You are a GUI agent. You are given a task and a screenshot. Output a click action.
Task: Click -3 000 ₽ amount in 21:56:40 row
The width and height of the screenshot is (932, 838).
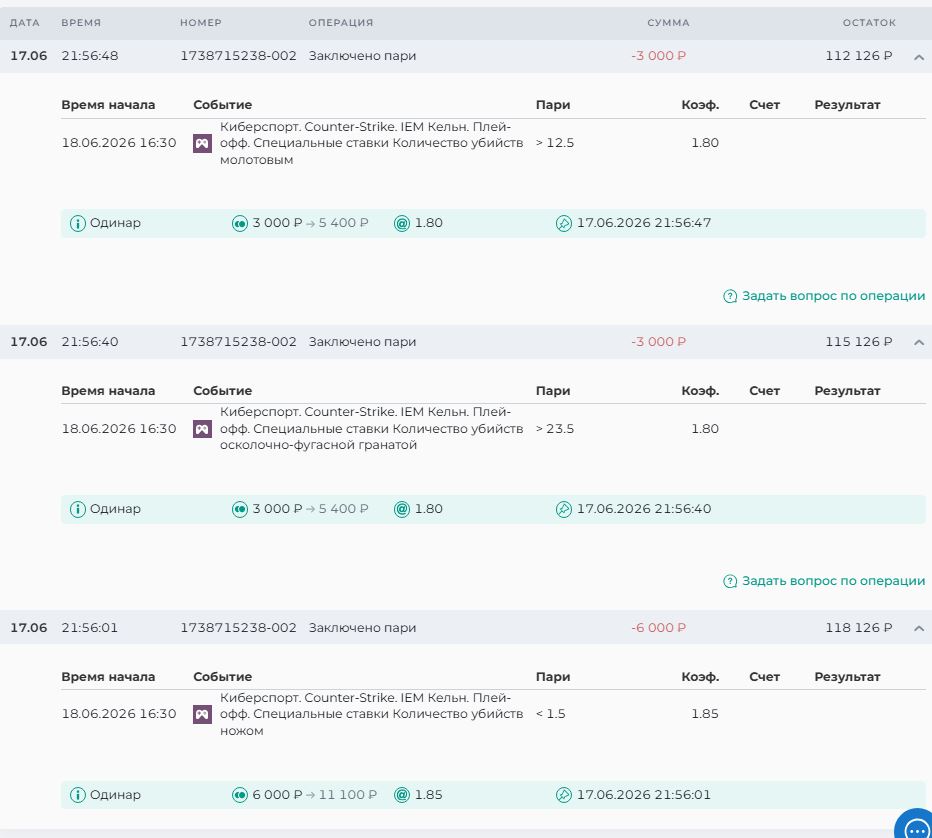(x=659, y=342)
